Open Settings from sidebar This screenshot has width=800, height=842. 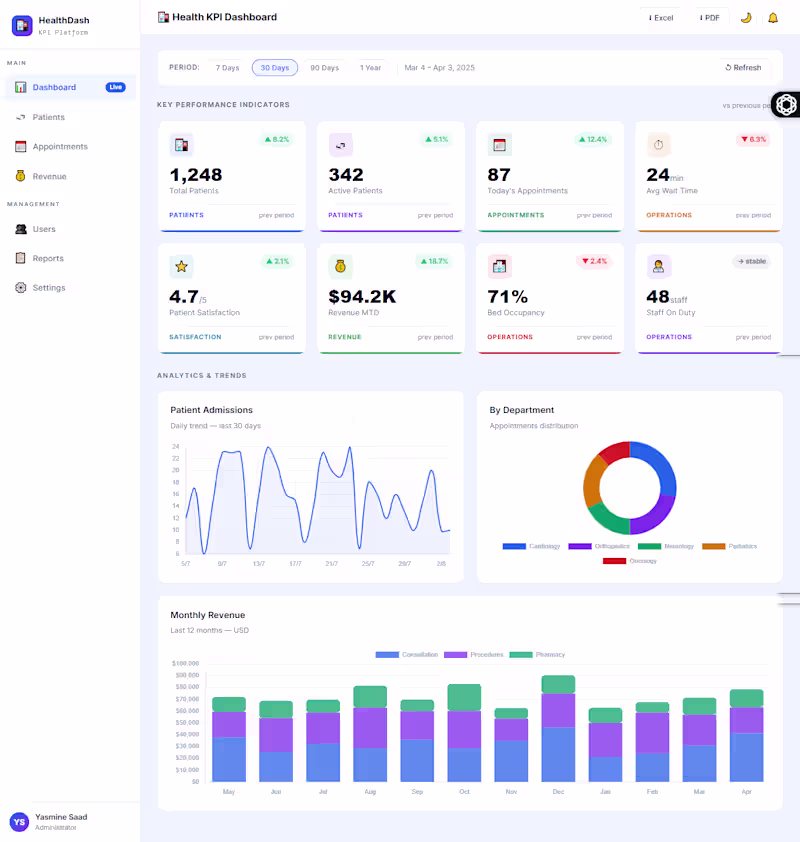[x=70, y=288]
